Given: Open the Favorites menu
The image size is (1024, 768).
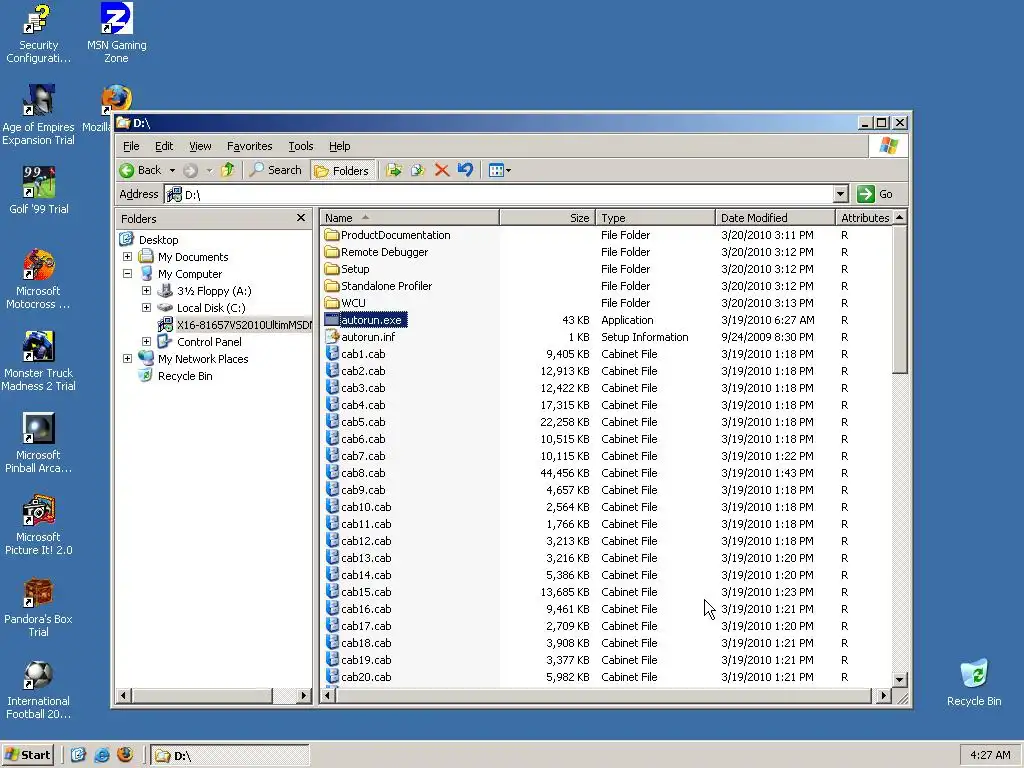Looking at the screenshot, I should (249, 146).
